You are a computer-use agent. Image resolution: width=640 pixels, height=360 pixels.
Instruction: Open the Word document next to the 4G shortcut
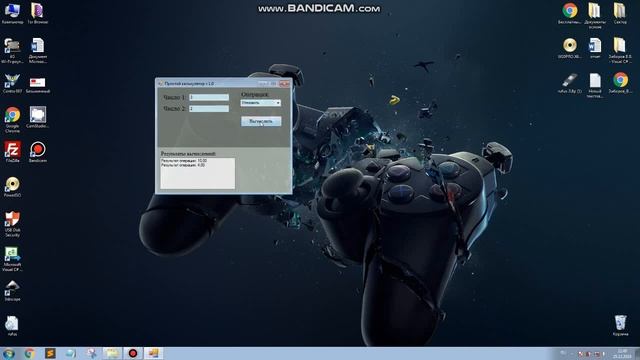38,51
